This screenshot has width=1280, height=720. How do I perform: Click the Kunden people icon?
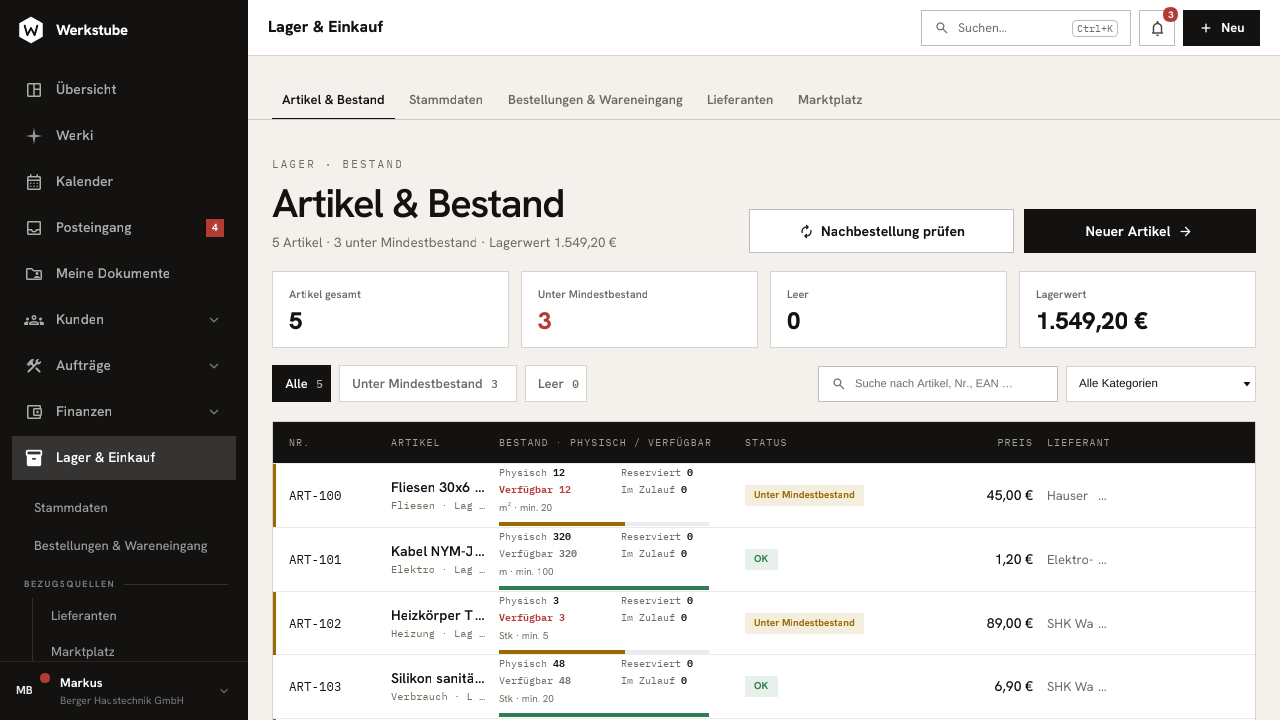coord(34,319)
